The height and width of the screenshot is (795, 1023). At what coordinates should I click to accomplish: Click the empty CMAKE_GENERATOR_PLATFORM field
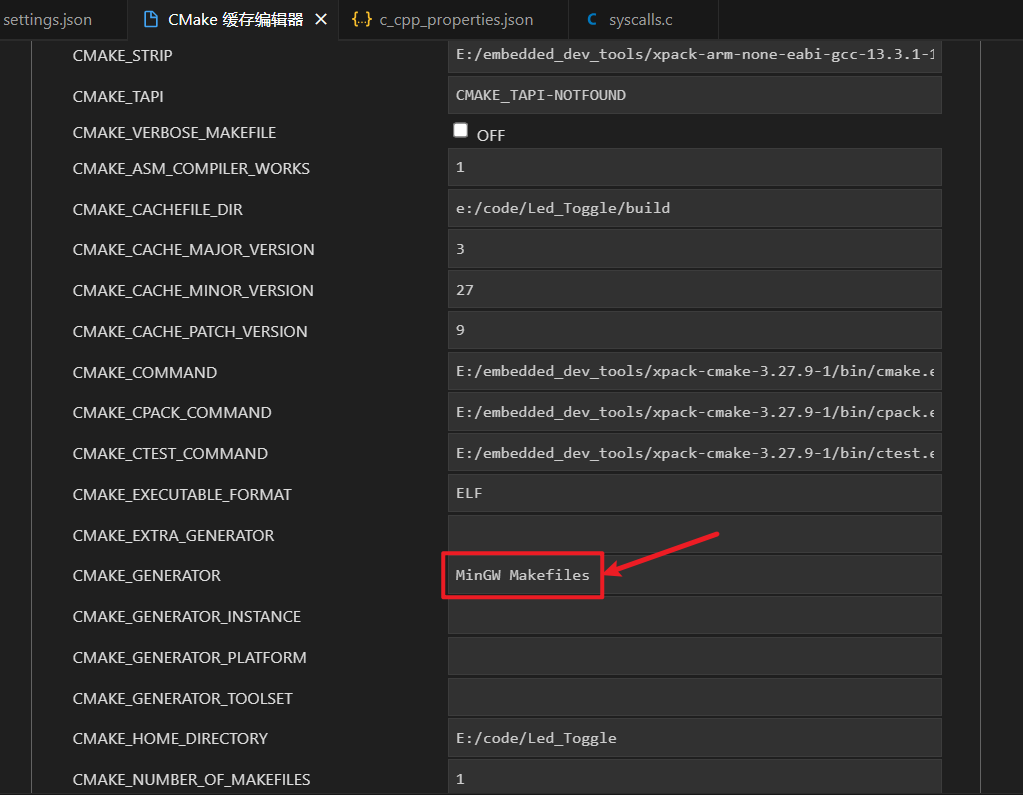[x=695, y=657]
